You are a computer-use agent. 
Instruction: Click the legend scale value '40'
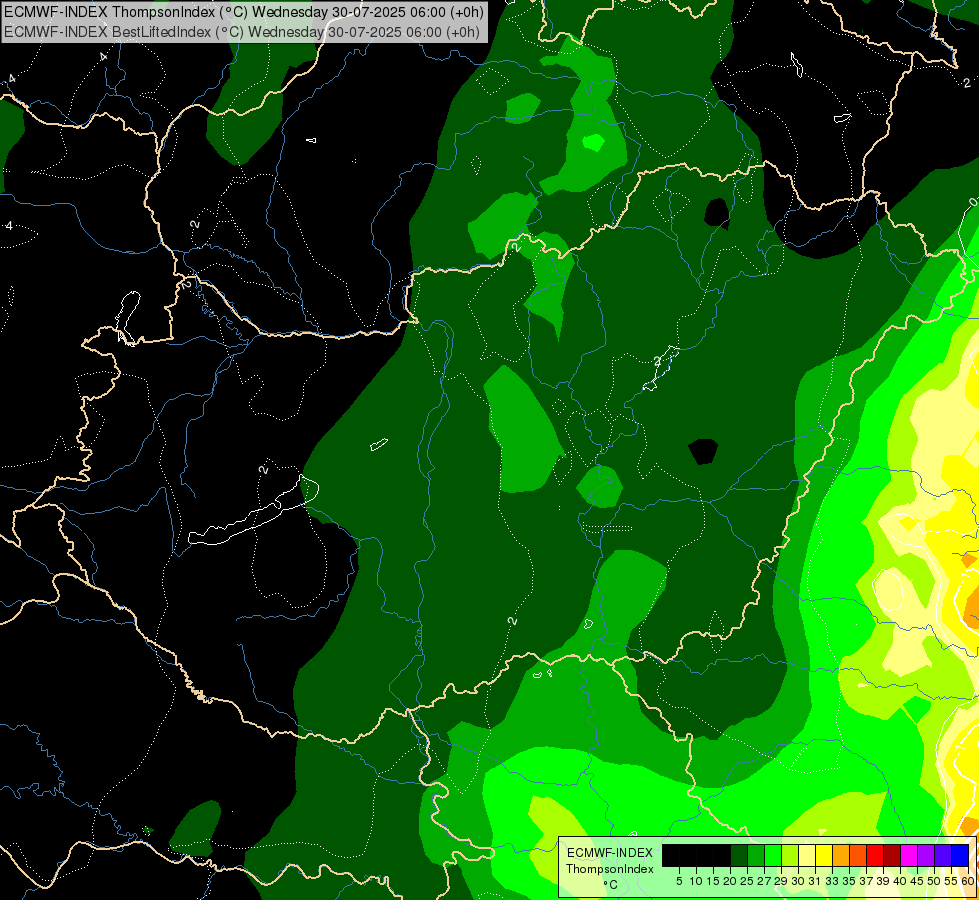900,881
